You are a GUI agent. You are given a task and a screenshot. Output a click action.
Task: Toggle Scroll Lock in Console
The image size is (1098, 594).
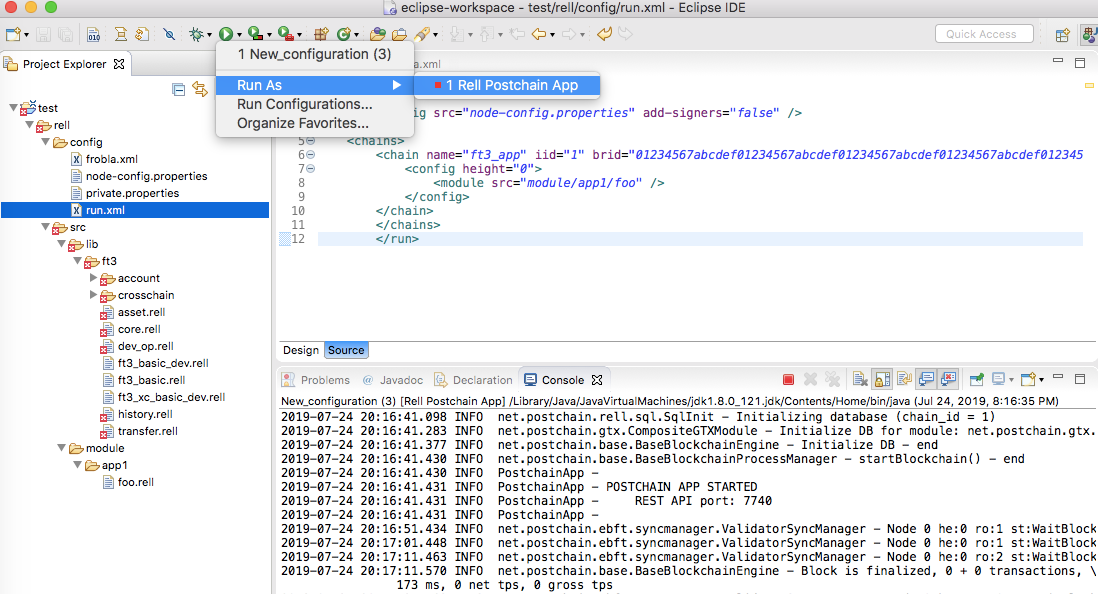(x=882, y=380)
